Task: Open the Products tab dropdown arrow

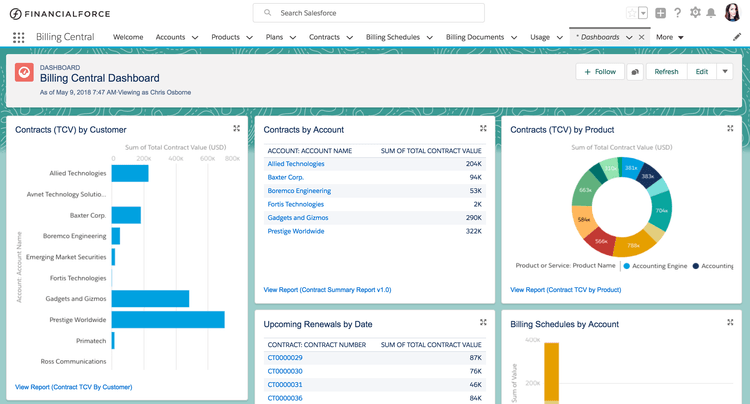Action: pyautogui.click(x=249, y=37)
